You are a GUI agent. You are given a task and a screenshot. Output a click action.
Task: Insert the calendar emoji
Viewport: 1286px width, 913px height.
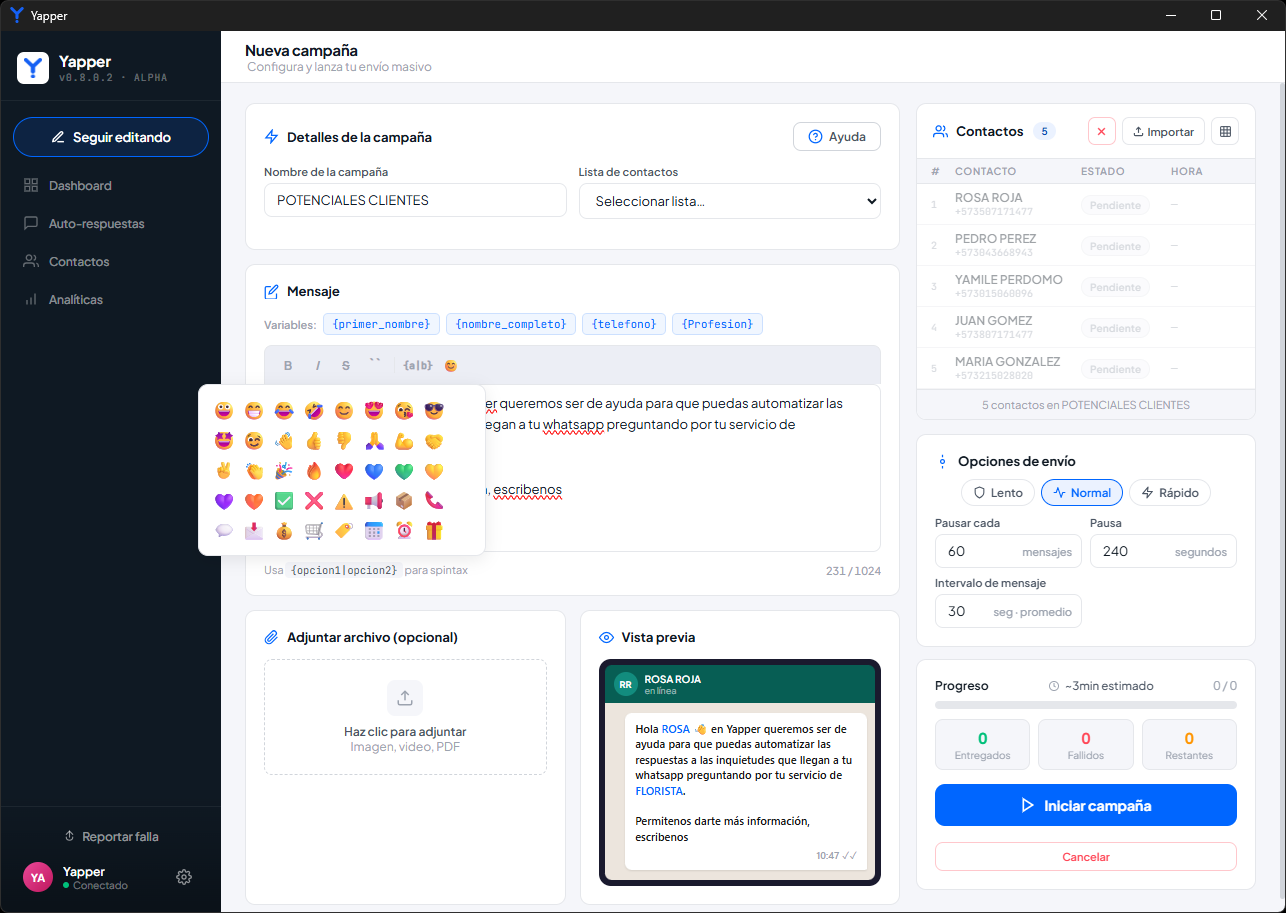374,531
